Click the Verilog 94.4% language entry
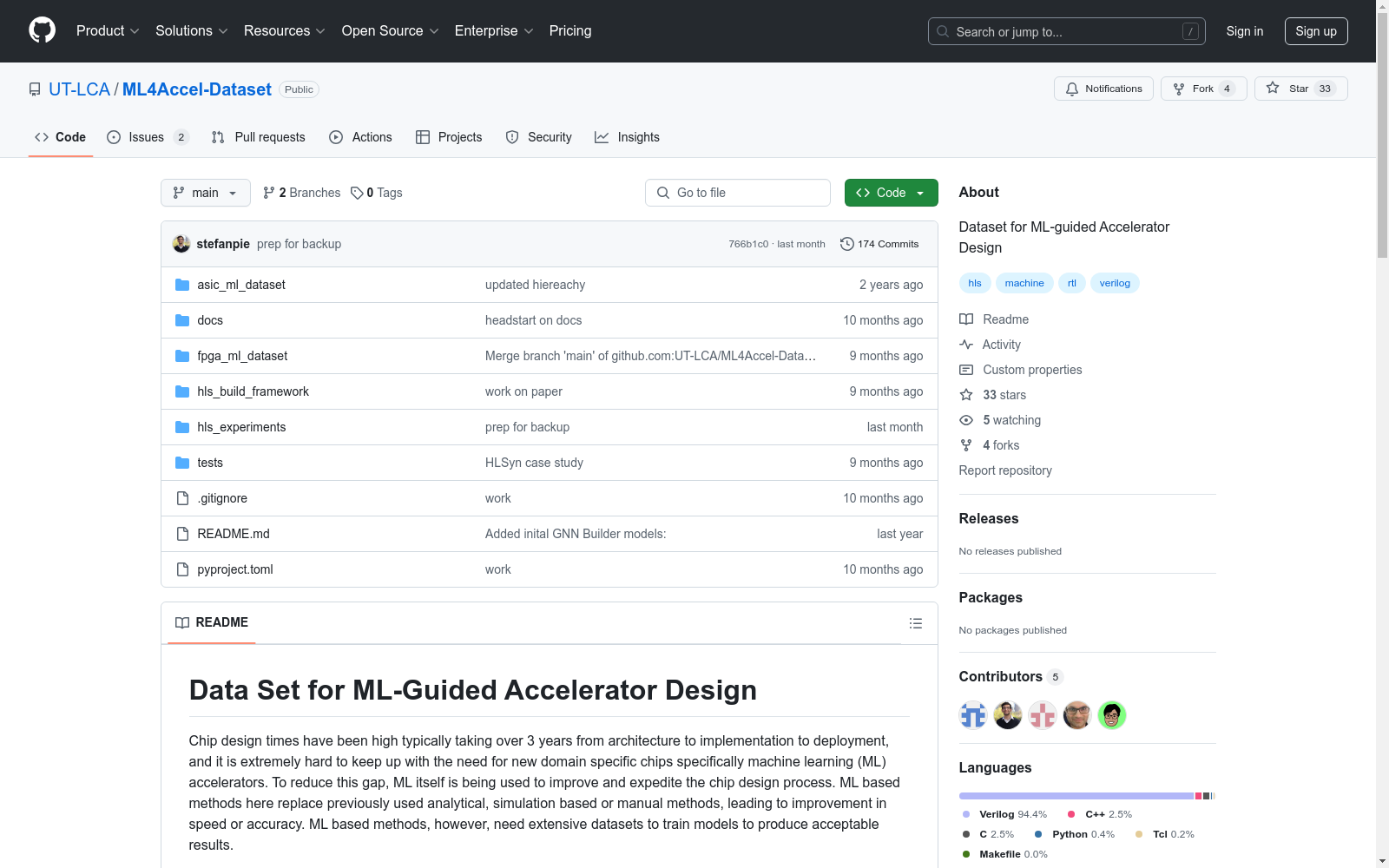This screenshot has height=868, width=1389. click(x=1004, y=814)
